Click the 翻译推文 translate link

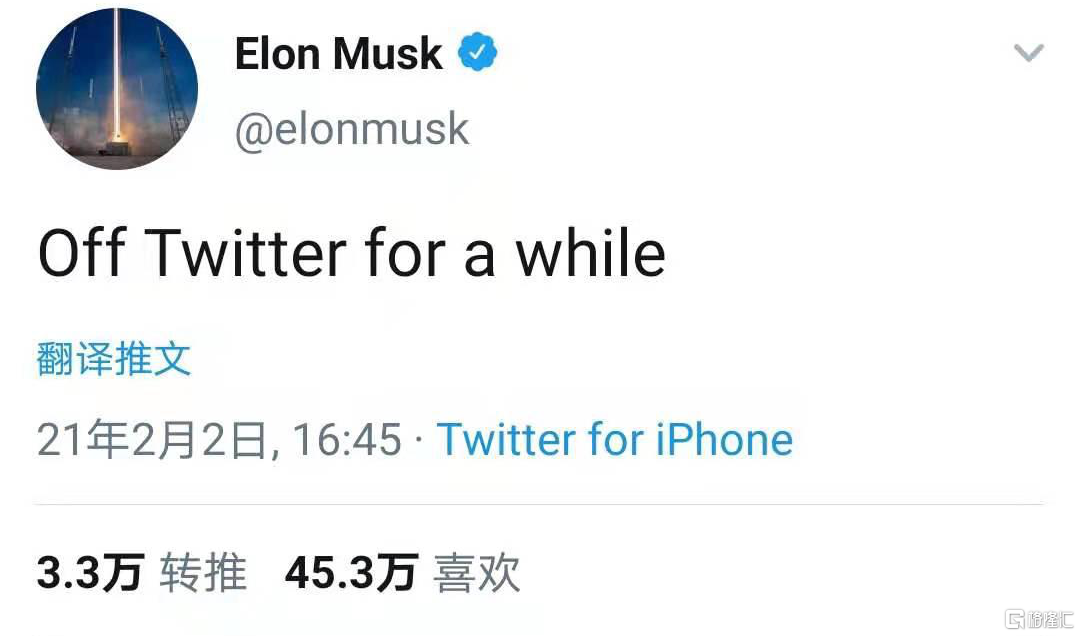pos(114,359)
